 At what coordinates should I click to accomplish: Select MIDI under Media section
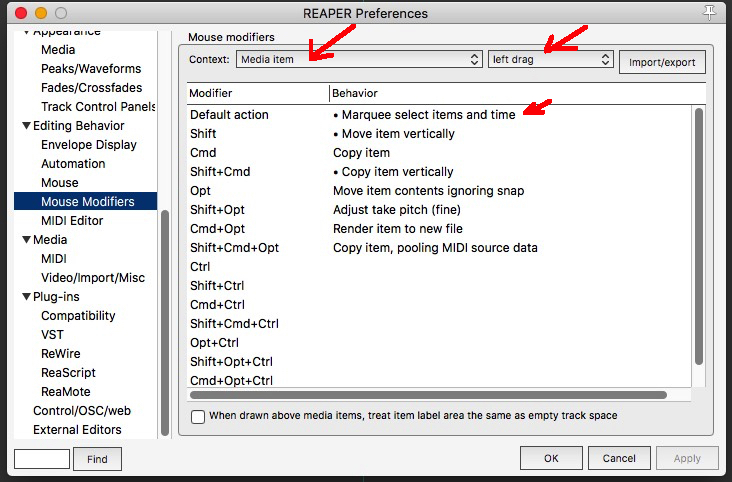tap(54, 259)
